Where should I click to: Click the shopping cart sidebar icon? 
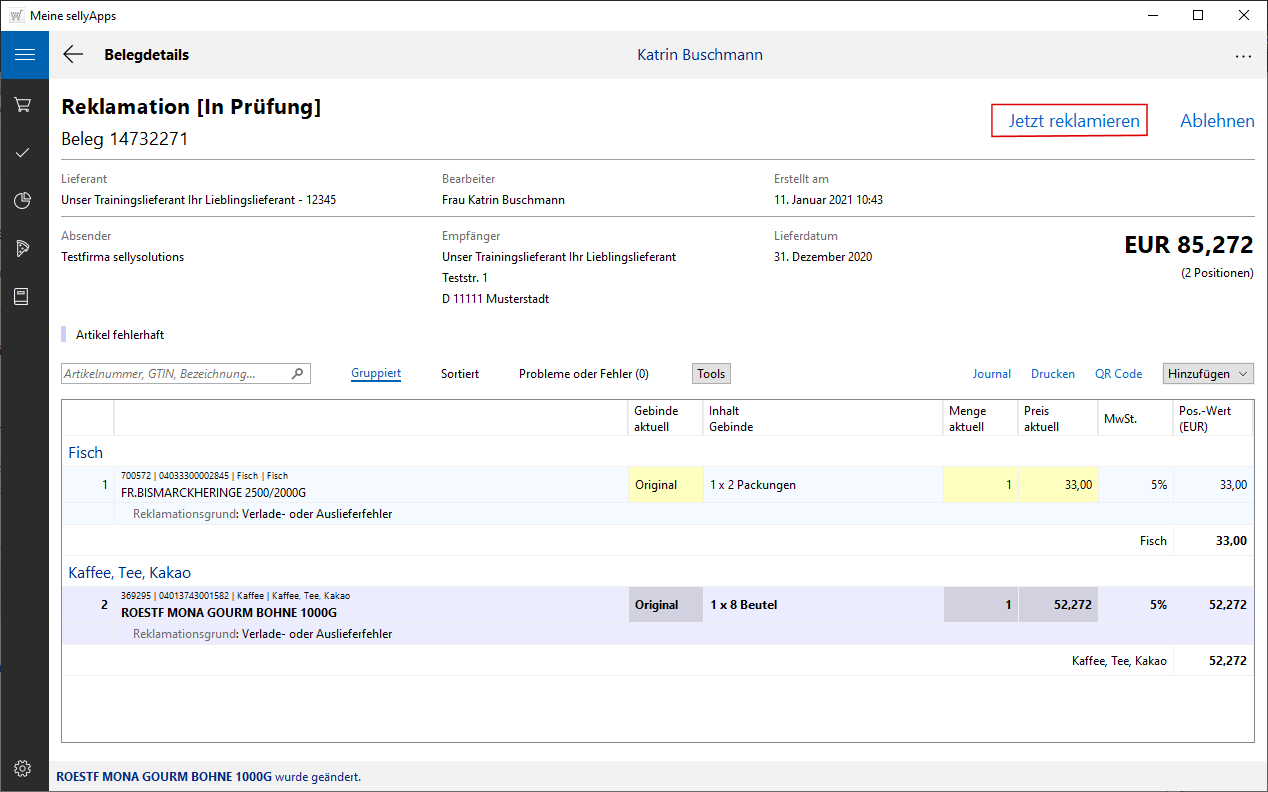click(23, 105)
